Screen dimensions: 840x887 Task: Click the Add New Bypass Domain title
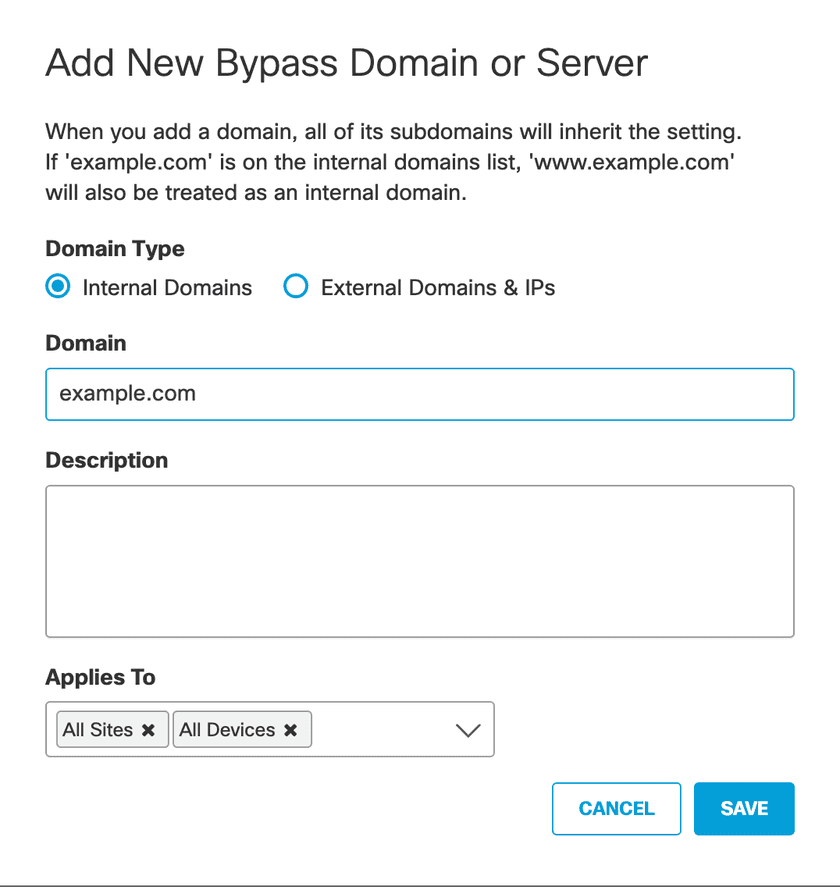[x=347, y=63]
